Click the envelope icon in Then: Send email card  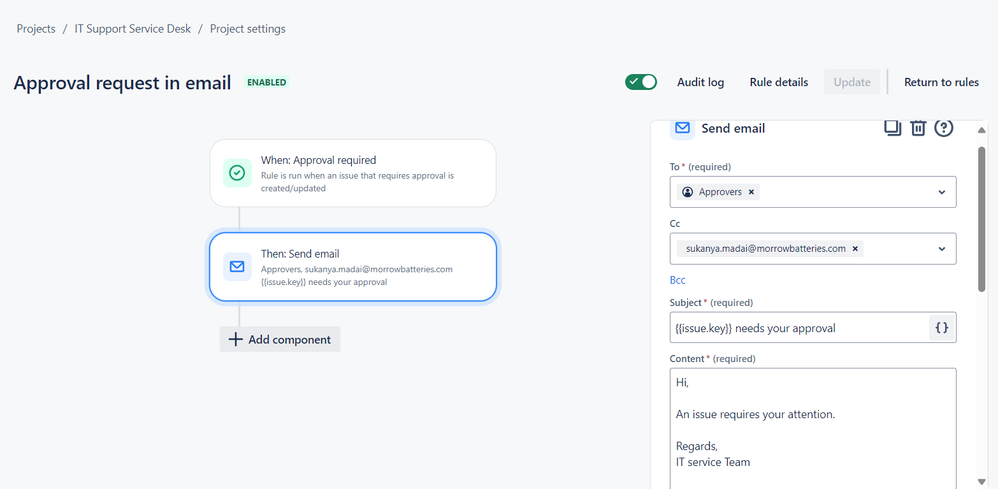point(237,267)
